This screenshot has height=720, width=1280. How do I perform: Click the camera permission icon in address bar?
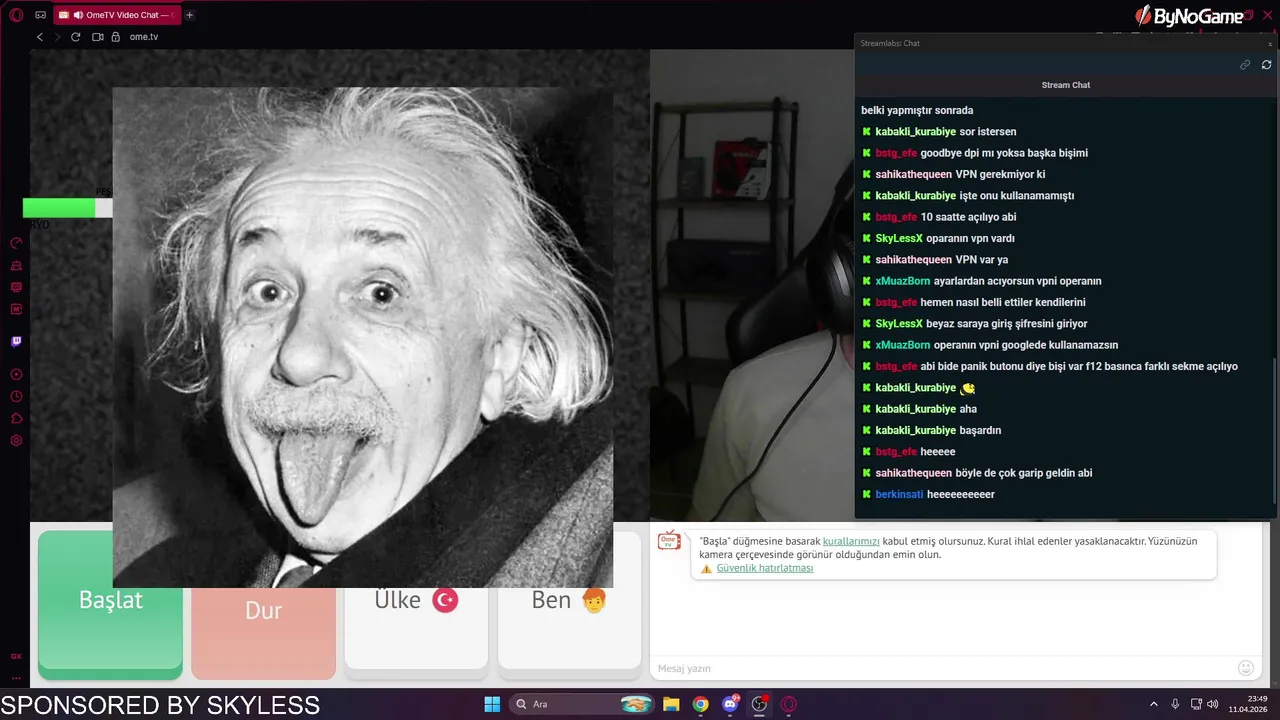(98, 37)
